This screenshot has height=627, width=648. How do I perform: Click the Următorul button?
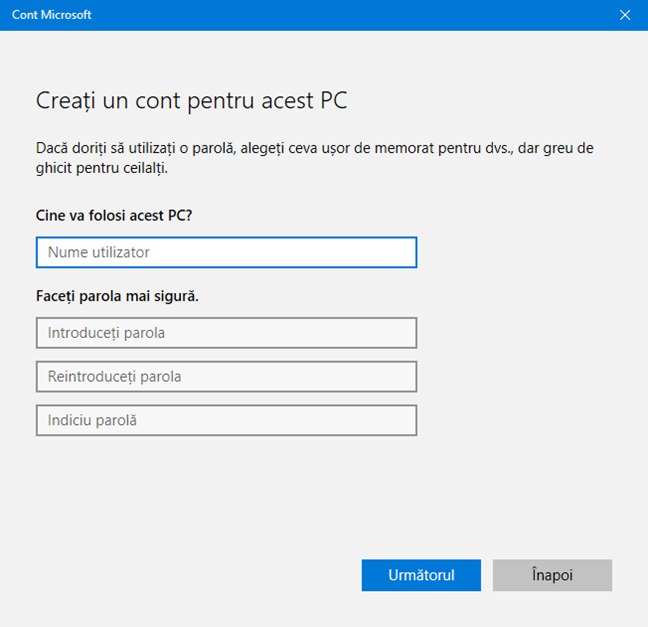point(421,575)
